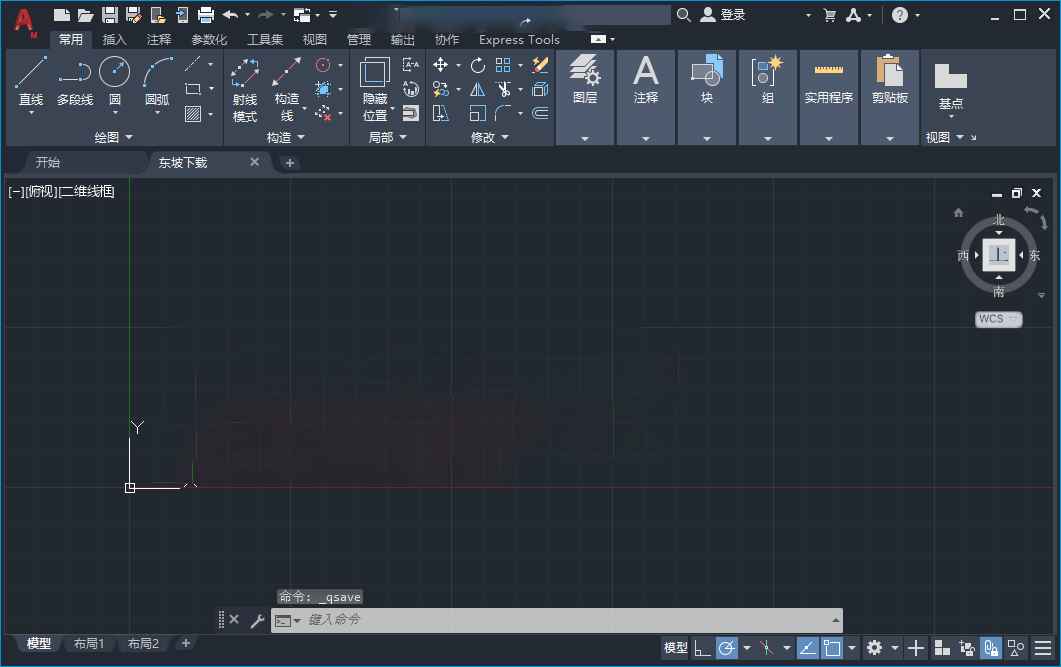Open the 注释 (Annotation) large A panel
Viewport: 1061px width, 667px height.
point(646,97)
